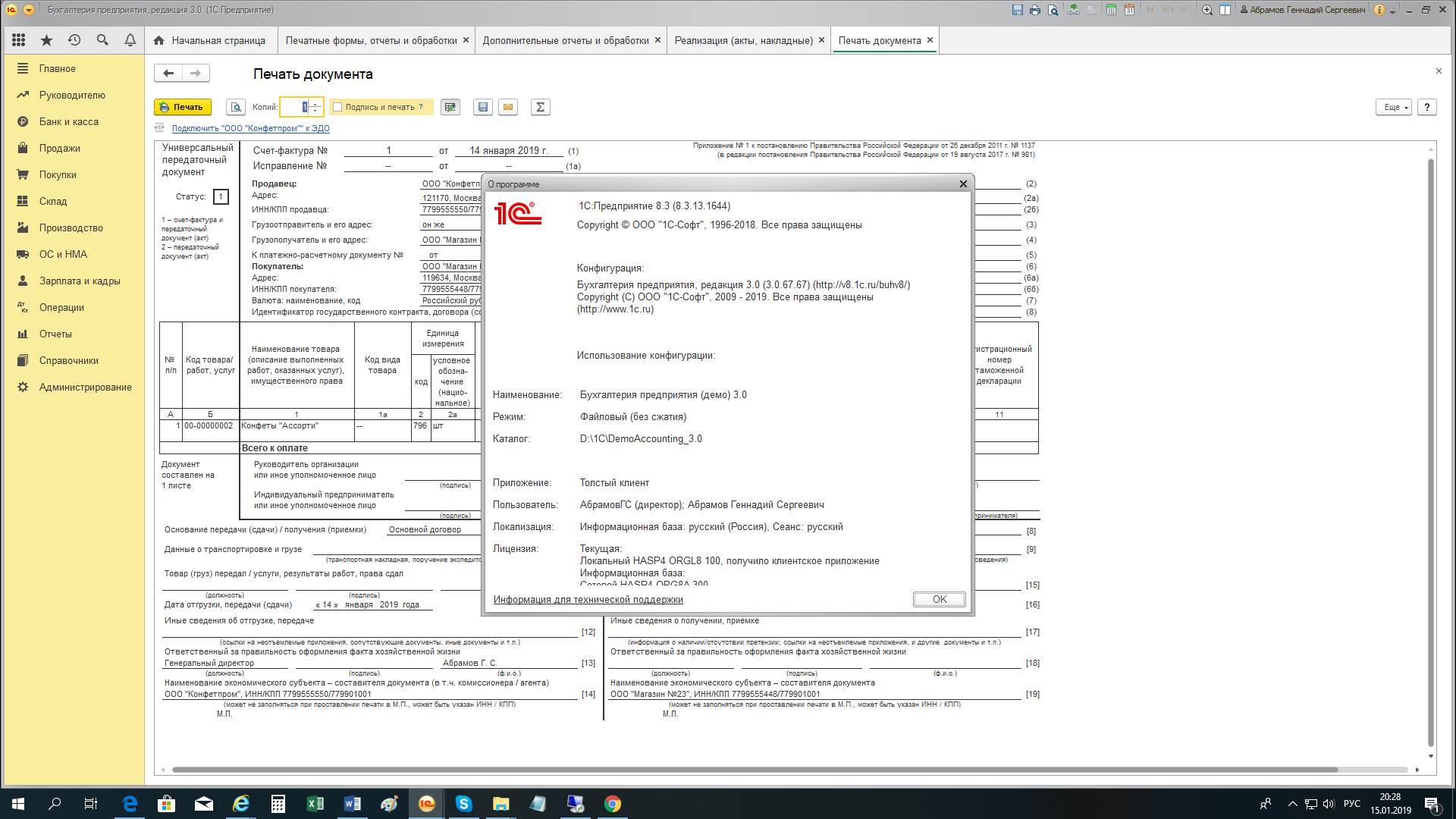Open 1C app in Windows taskbar

427,804
